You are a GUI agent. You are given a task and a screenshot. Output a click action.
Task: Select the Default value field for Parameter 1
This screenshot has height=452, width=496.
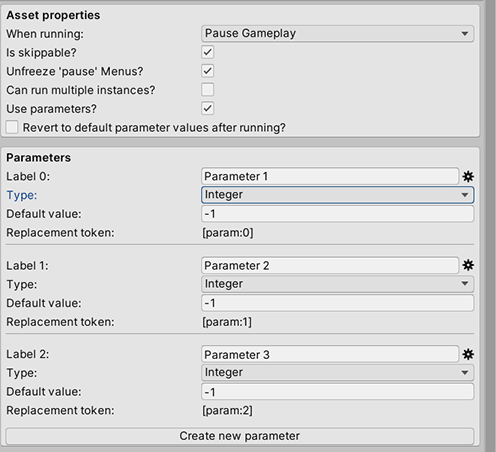click(337, 214)
